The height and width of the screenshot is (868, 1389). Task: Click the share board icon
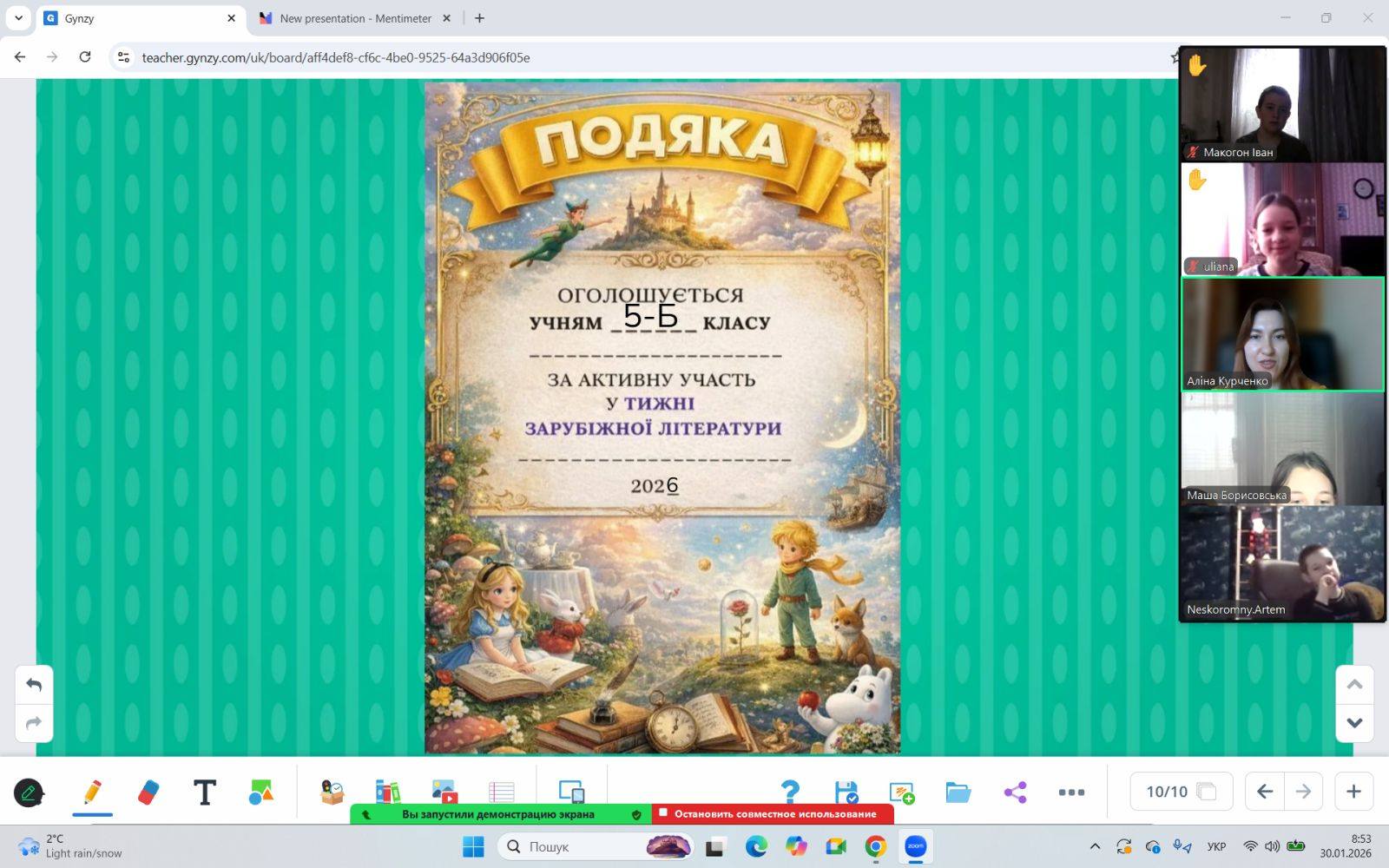point(1015,792)
